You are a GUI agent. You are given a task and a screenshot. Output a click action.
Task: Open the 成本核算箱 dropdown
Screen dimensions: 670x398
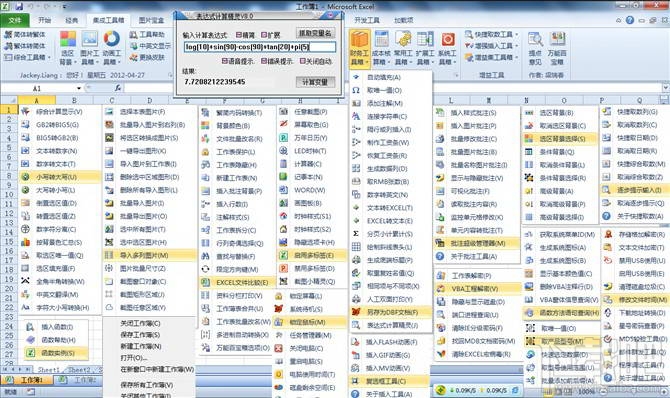(x=382, y=48)
